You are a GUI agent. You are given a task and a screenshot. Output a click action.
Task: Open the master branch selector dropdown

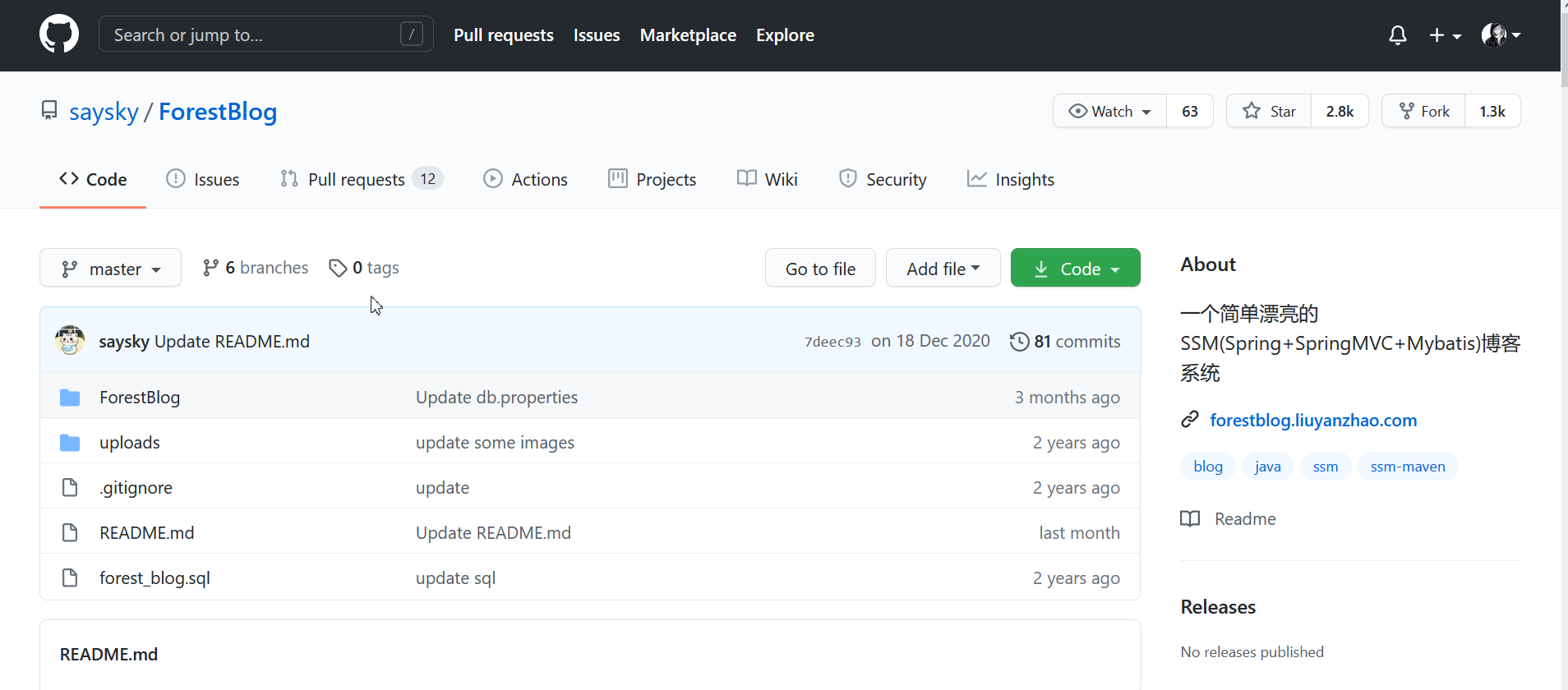[110, 268]
